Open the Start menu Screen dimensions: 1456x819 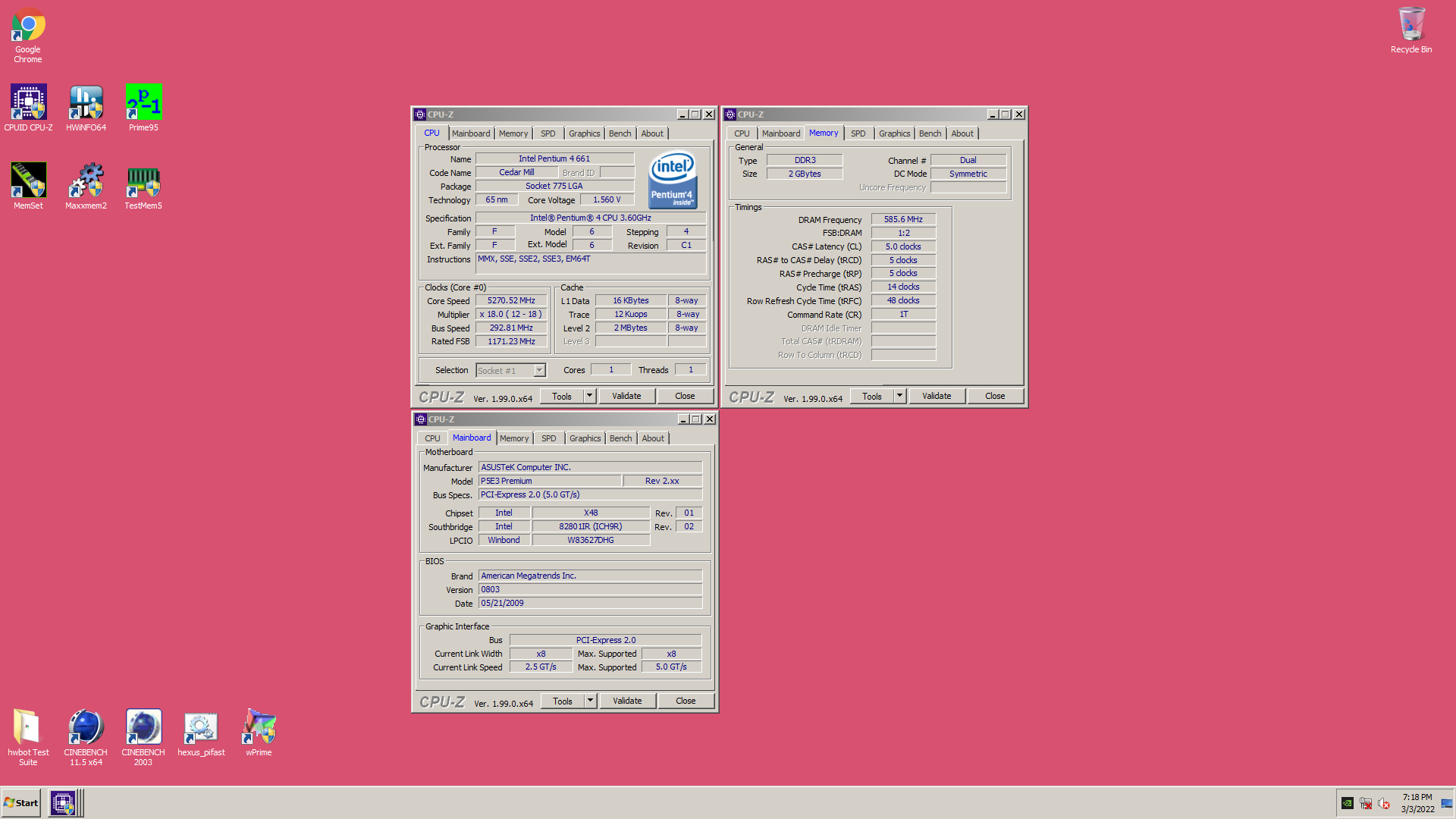point(21,803)
